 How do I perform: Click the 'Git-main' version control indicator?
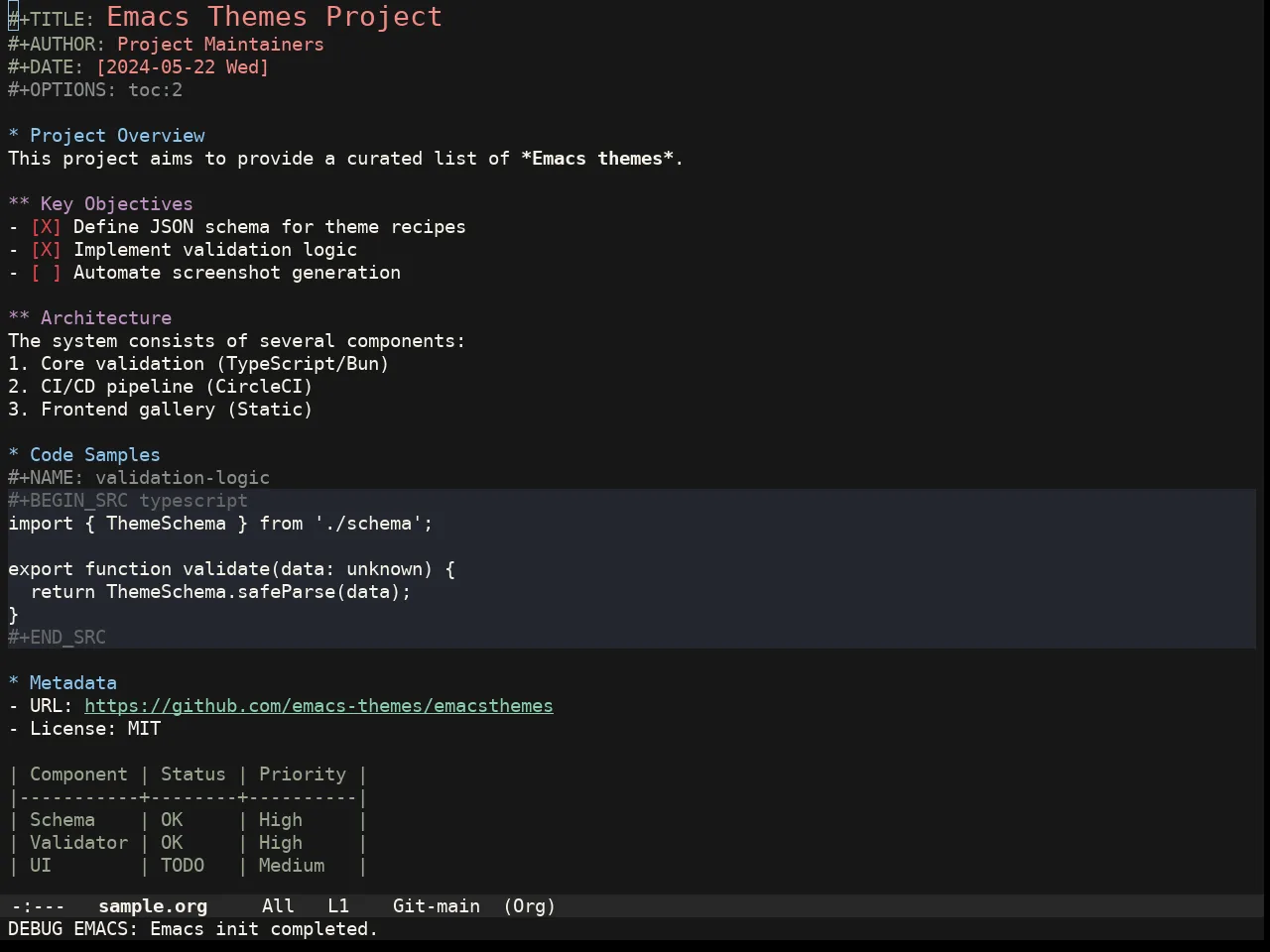coord(437,906)
